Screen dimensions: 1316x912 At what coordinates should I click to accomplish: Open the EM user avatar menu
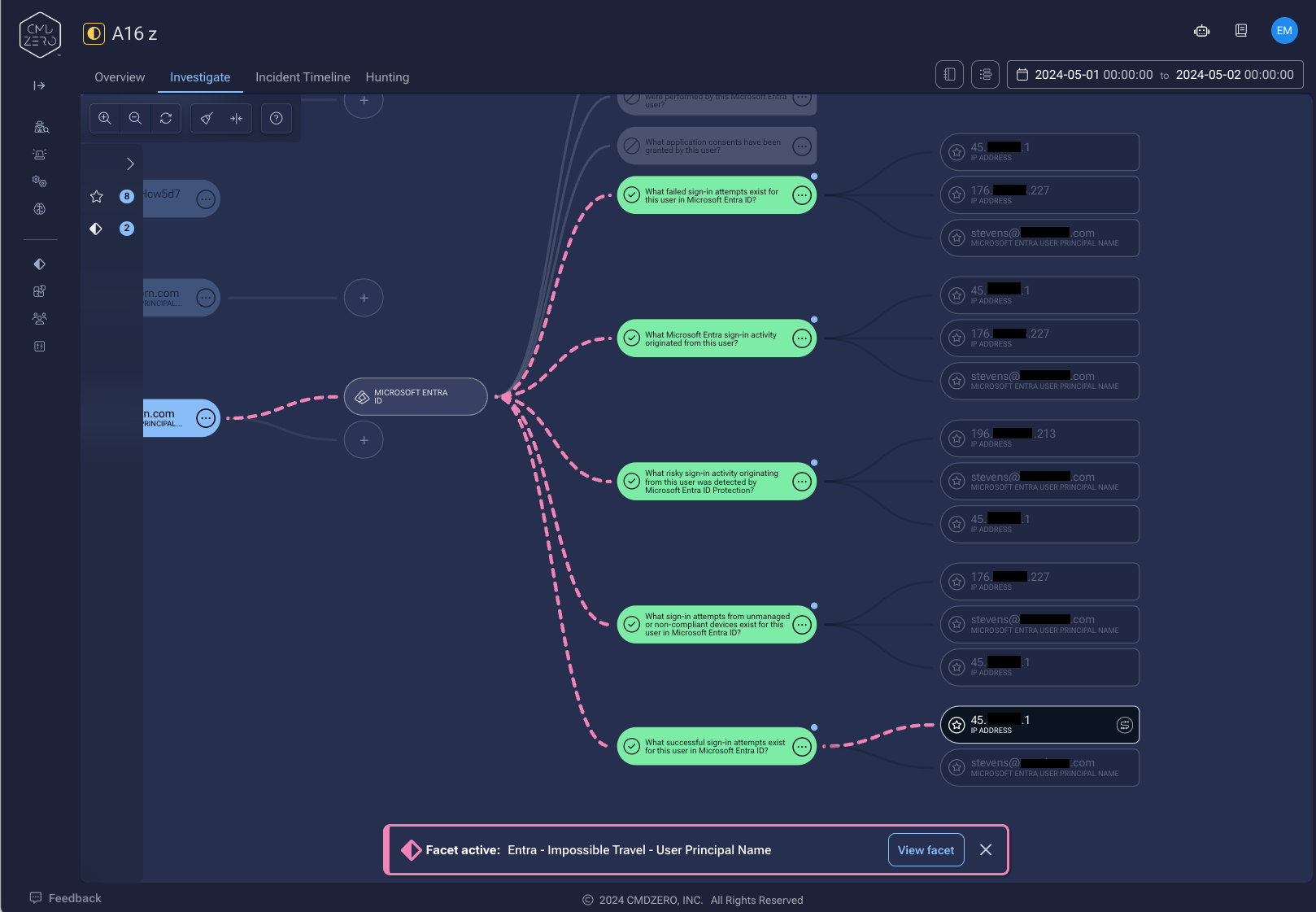[x=1284, y=31]
